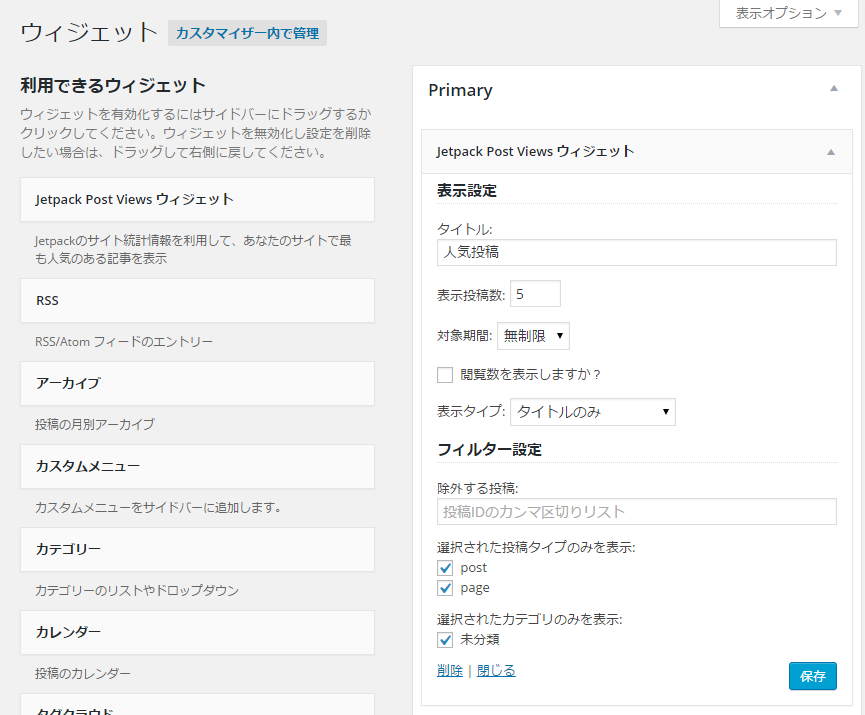Screen dimensions: 865x715
Task: Disable the 未分類 category filter
Action: click(445, 639)
